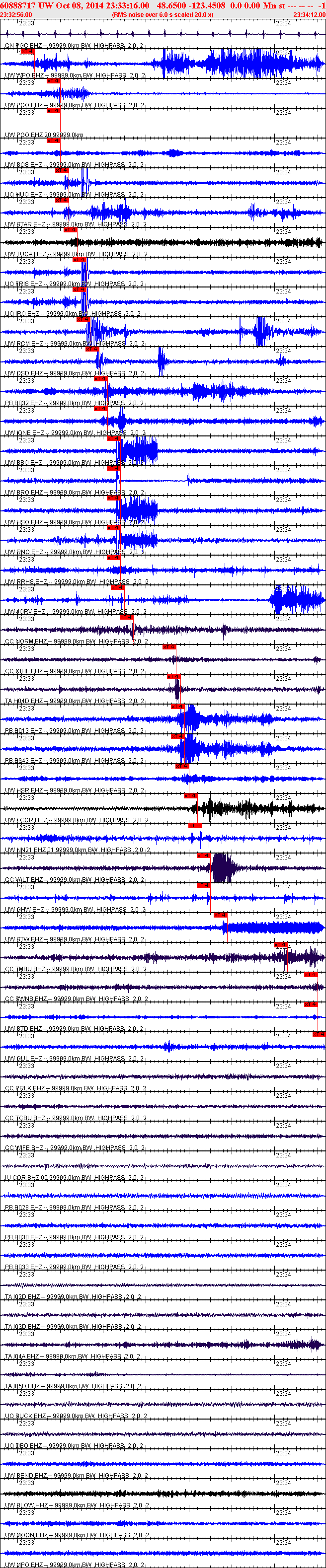326x1568 pixels.
Task: Click the UW PGO EHZ 20 label without HIGHPASS
Action: (44, 135)
